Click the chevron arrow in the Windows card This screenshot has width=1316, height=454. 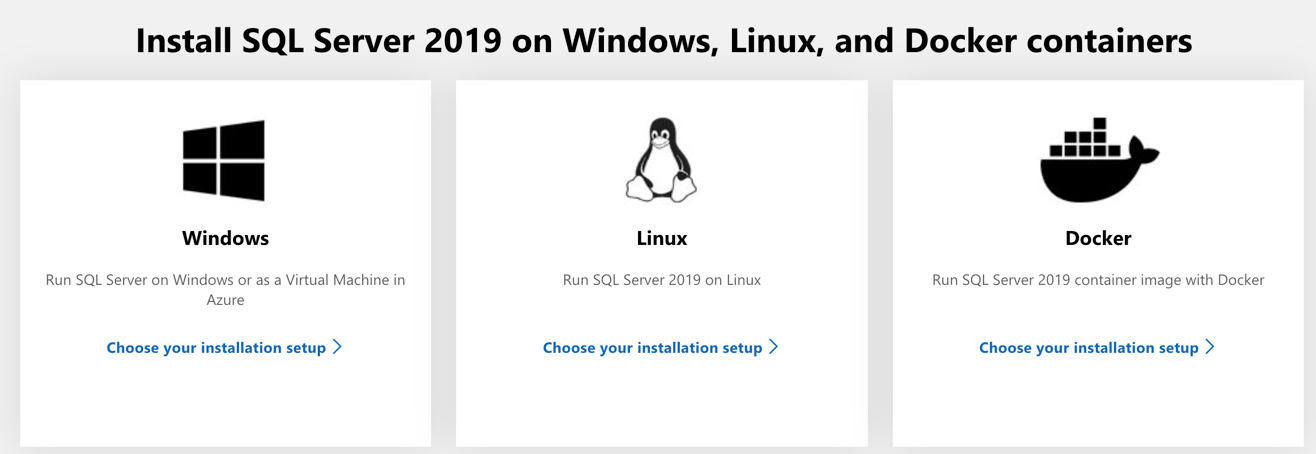coord(338,347)
